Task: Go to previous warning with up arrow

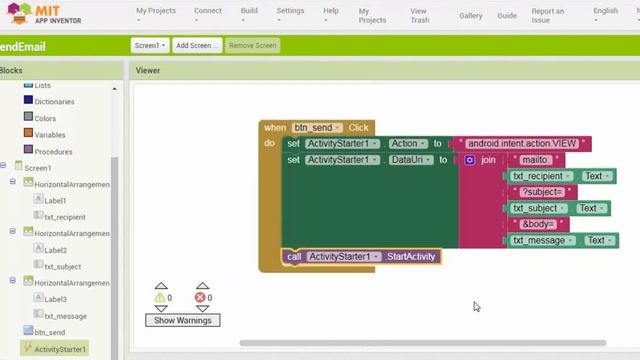Action: pos(161,286)
